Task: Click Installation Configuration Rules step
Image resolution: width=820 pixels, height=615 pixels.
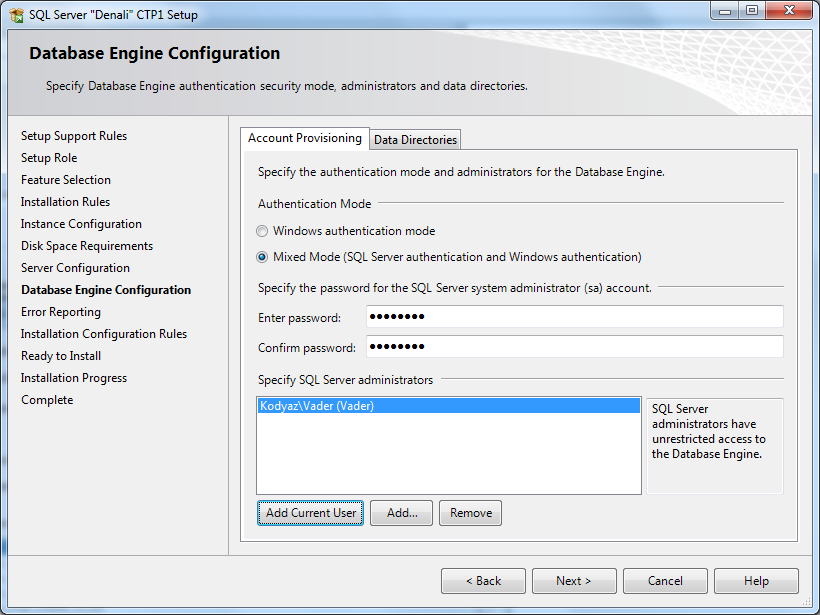Action: [104, 334]
